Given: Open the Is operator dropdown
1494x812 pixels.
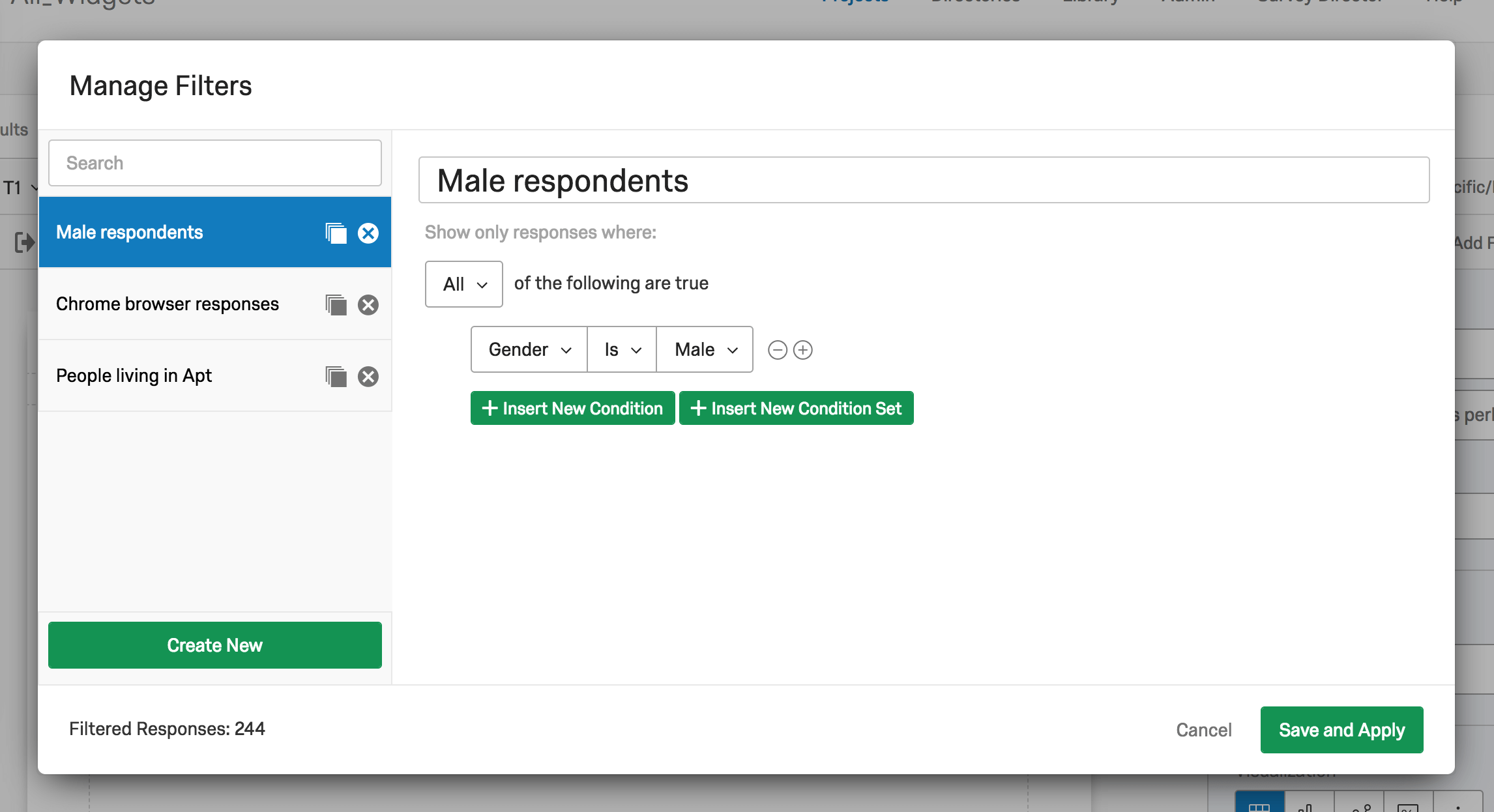Looking at the screenshot, I should pyautogui.click(x=622, y=349).
